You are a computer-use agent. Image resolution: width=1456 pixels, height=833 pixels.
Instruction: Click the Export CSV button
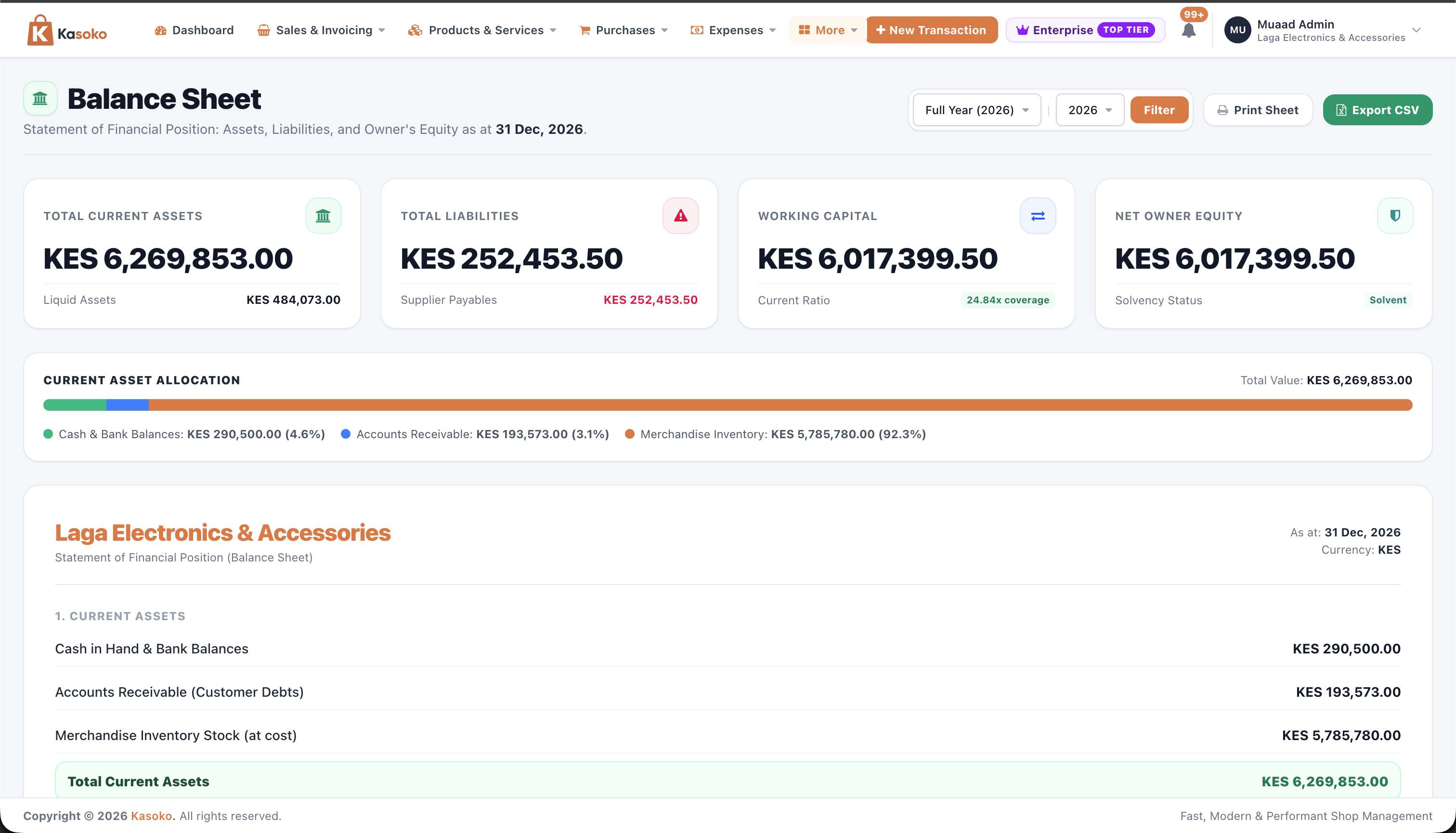(1377, 110)
